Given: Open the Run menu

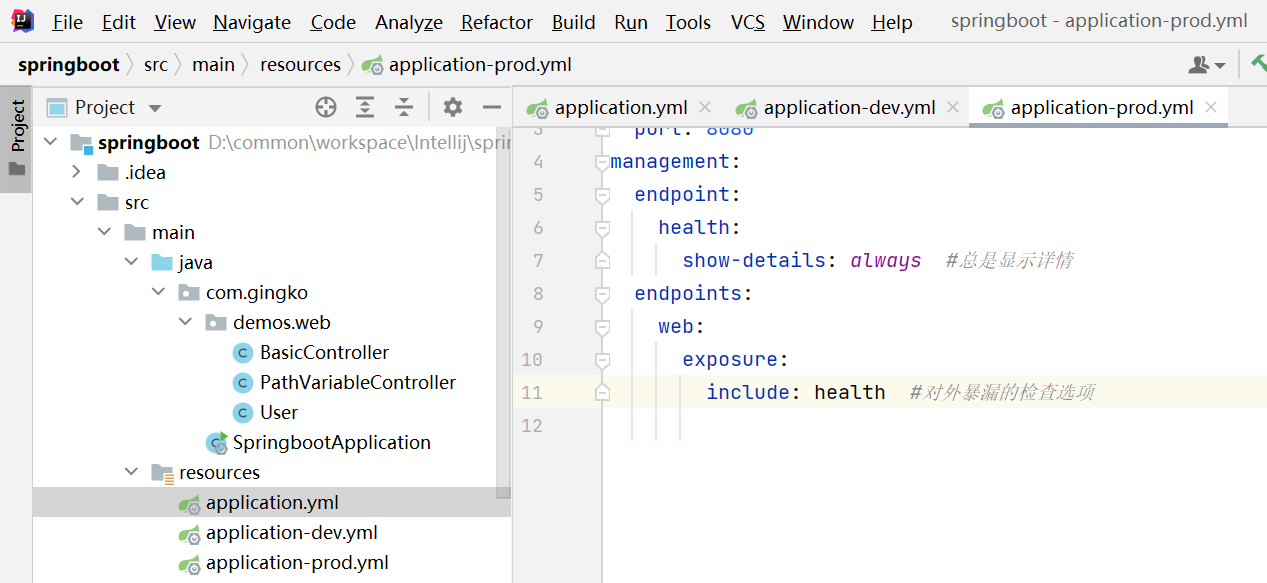Looking at the screenshot, I should pos(631,22).
